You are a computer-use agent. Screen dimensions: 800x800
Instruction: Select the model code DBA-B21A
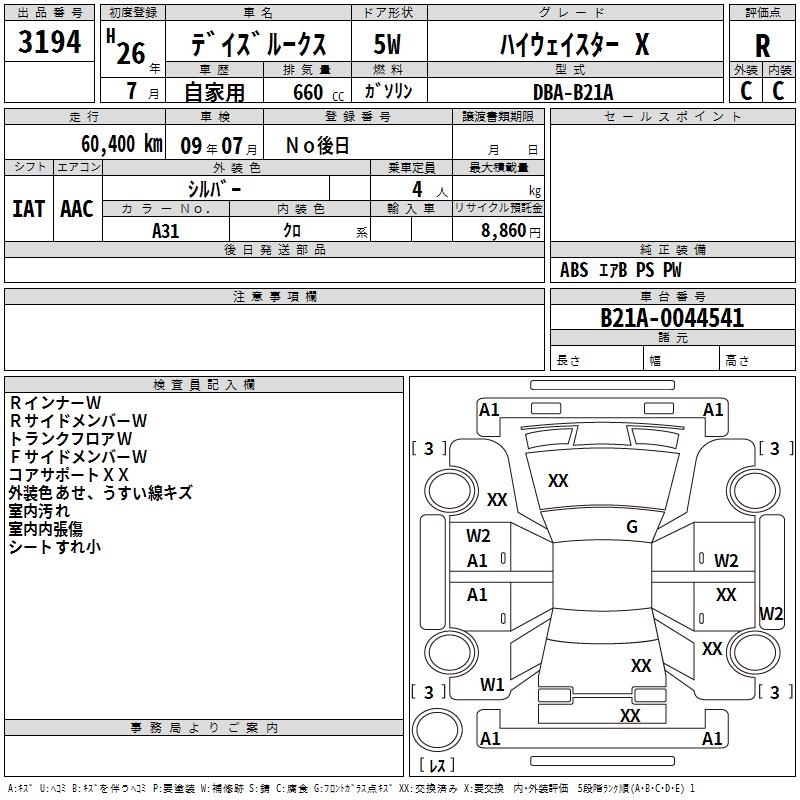(573, 92)
